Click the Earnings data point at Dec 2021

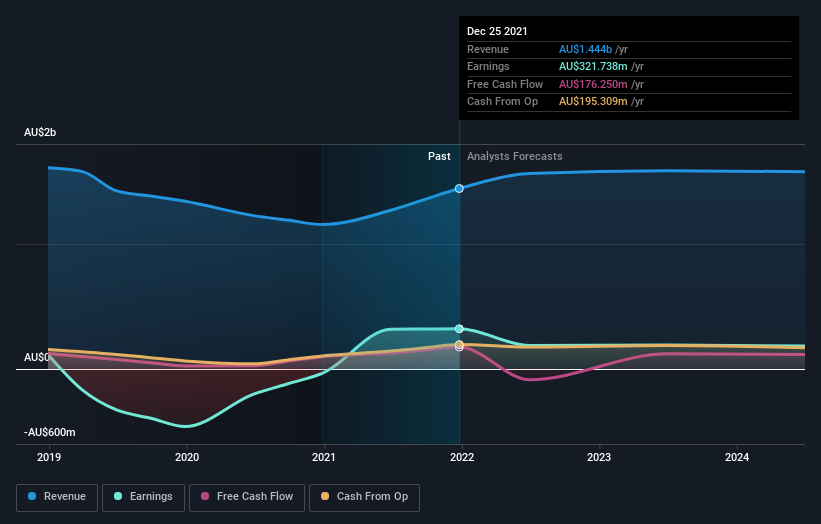459,329
